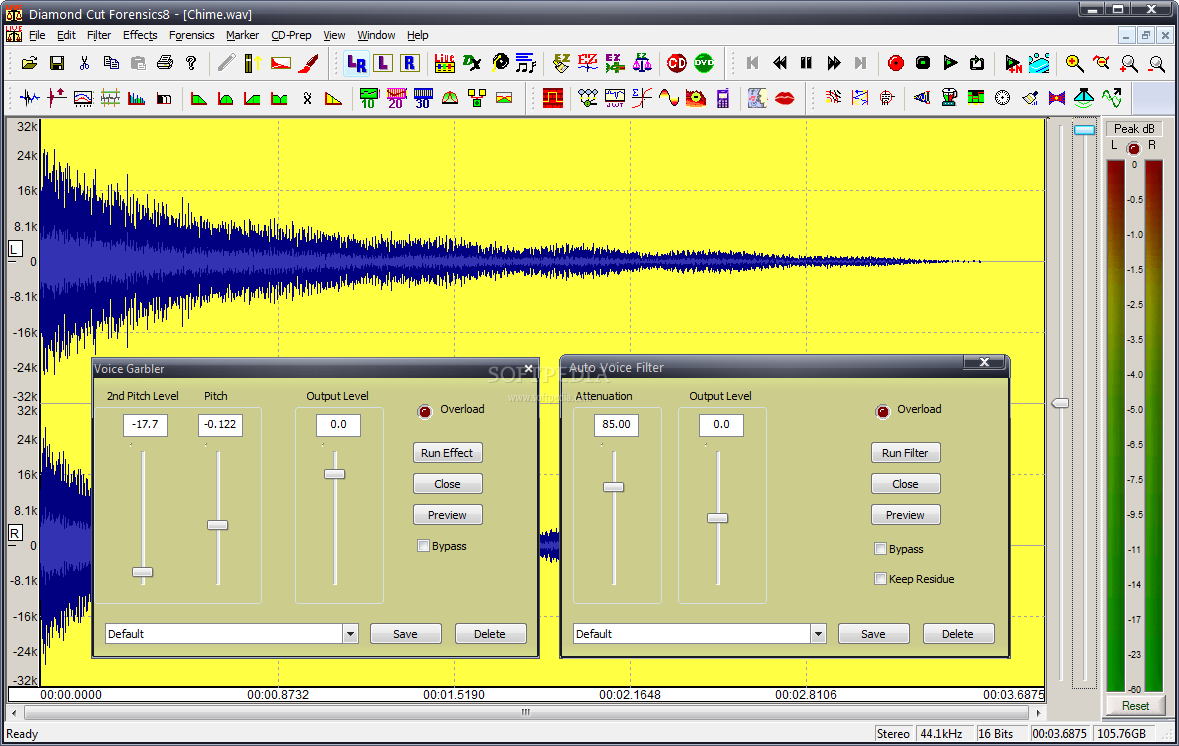Open the Live feed-through icon
The width and height of the screenshot is (1179, 746).
pos(444,63)
